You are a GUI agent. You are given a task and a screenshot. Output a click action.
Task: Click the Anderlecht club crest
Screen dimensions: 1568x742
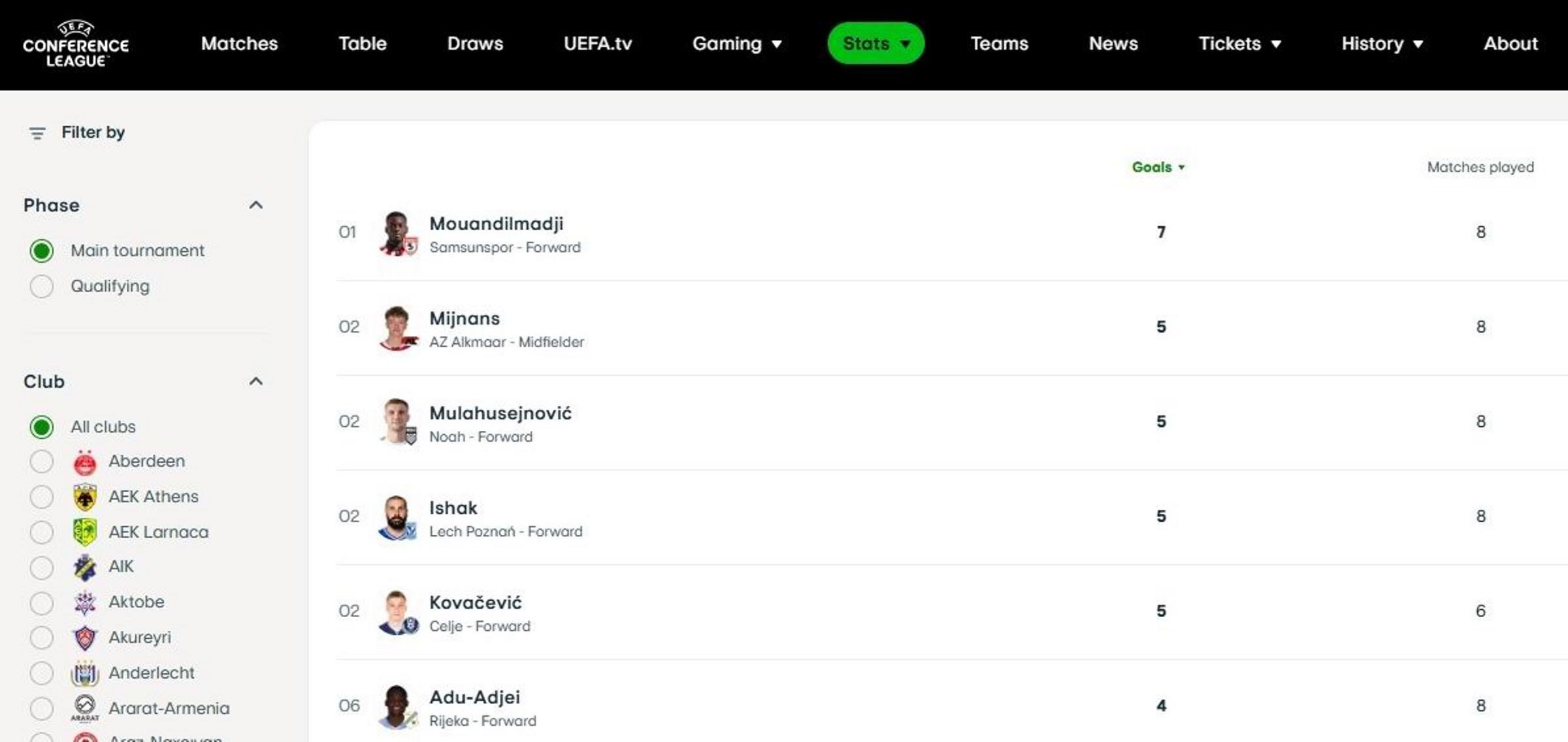point(85,673)
